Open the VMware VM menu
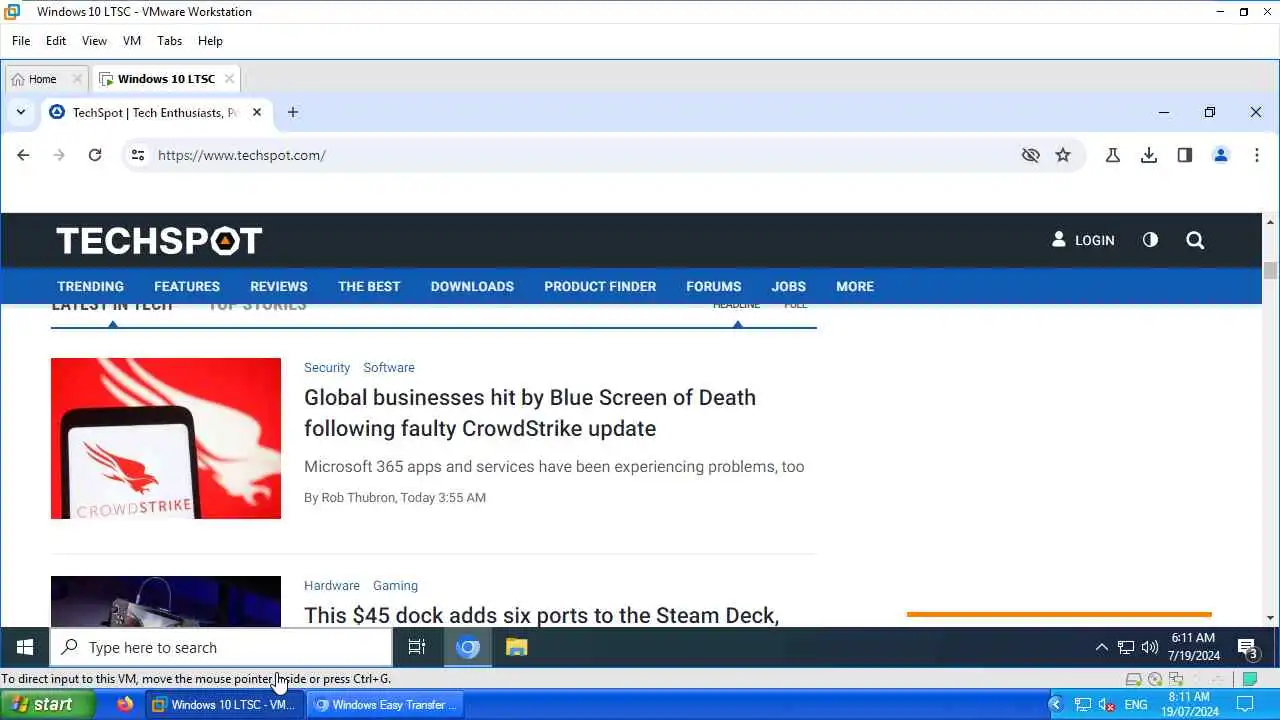The image size is (1280, 720). coord(132,41)
